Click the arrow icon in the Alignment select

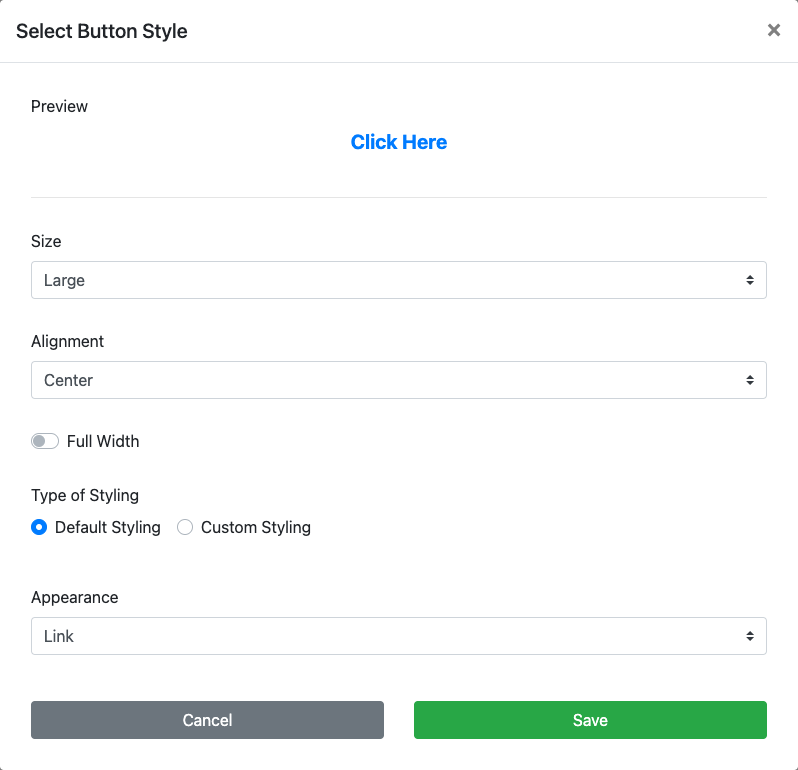click(x=749, y=381)
